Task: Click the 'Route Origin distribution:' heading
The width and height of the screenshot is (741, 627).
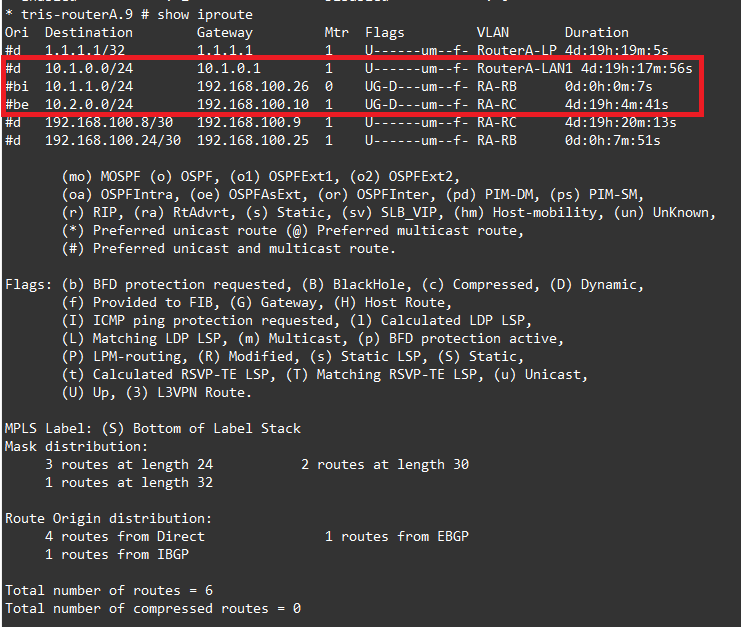Action: pyautogui.click(x=108, y=518)
